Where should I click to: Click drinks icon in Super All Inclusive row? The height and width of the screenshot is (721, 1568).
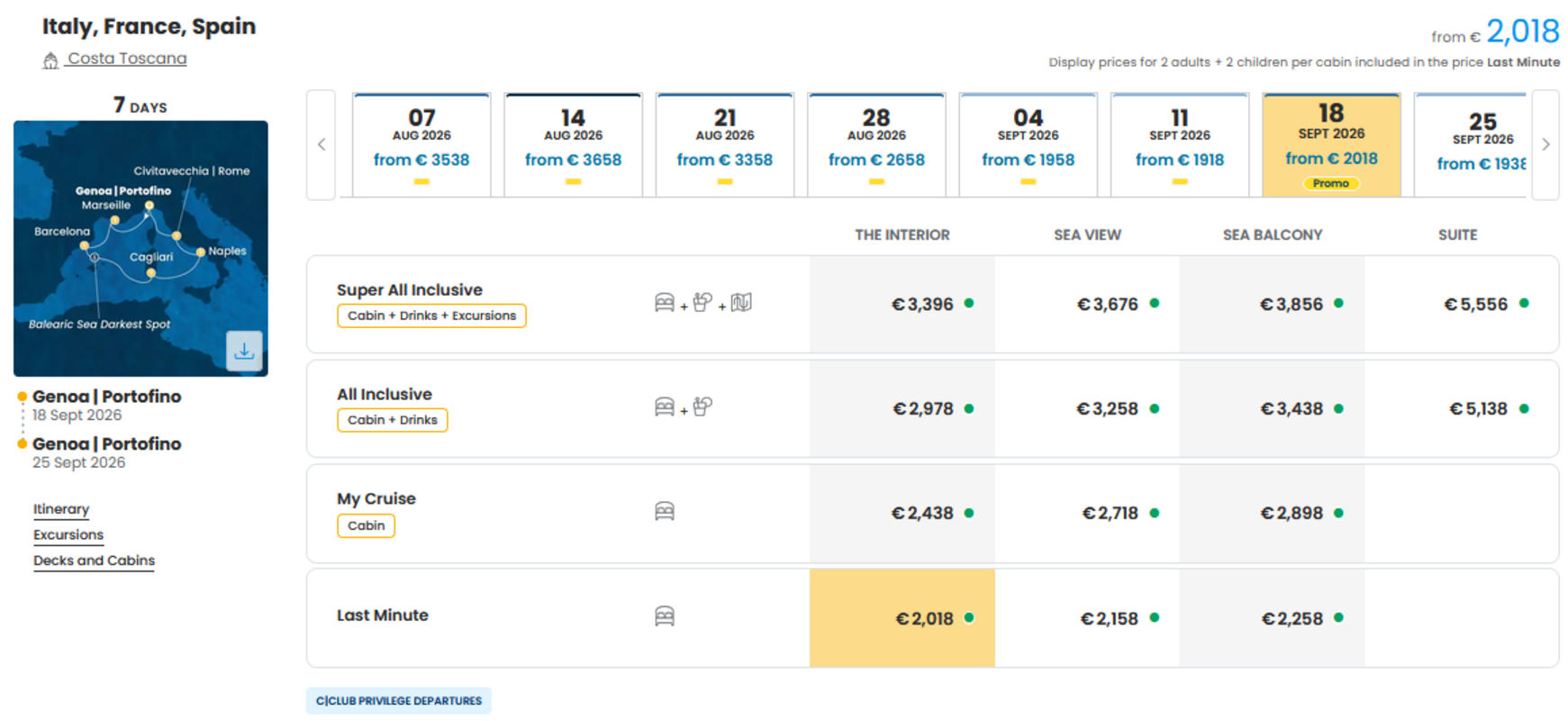702,302
